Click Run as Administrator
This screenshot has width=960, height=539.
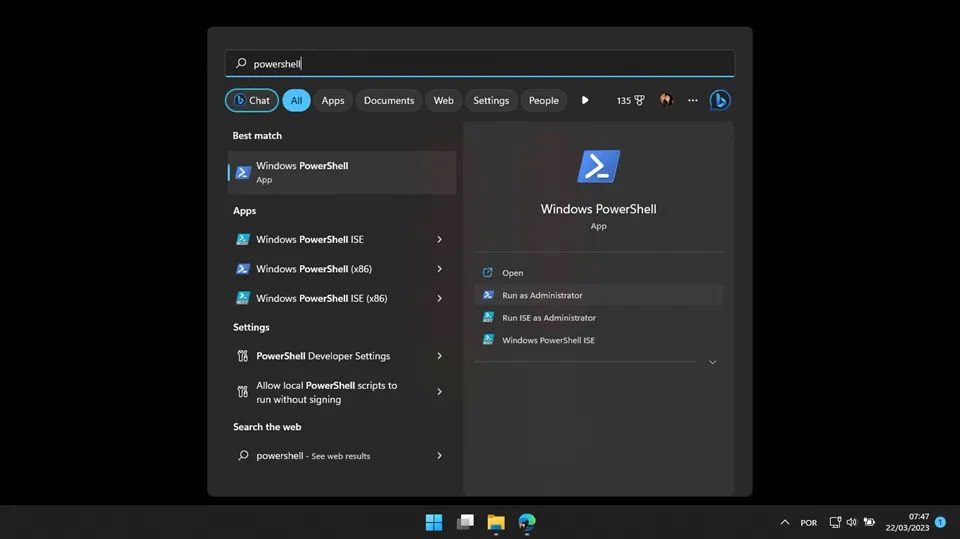pyautogui.click(x=542, y=295)
